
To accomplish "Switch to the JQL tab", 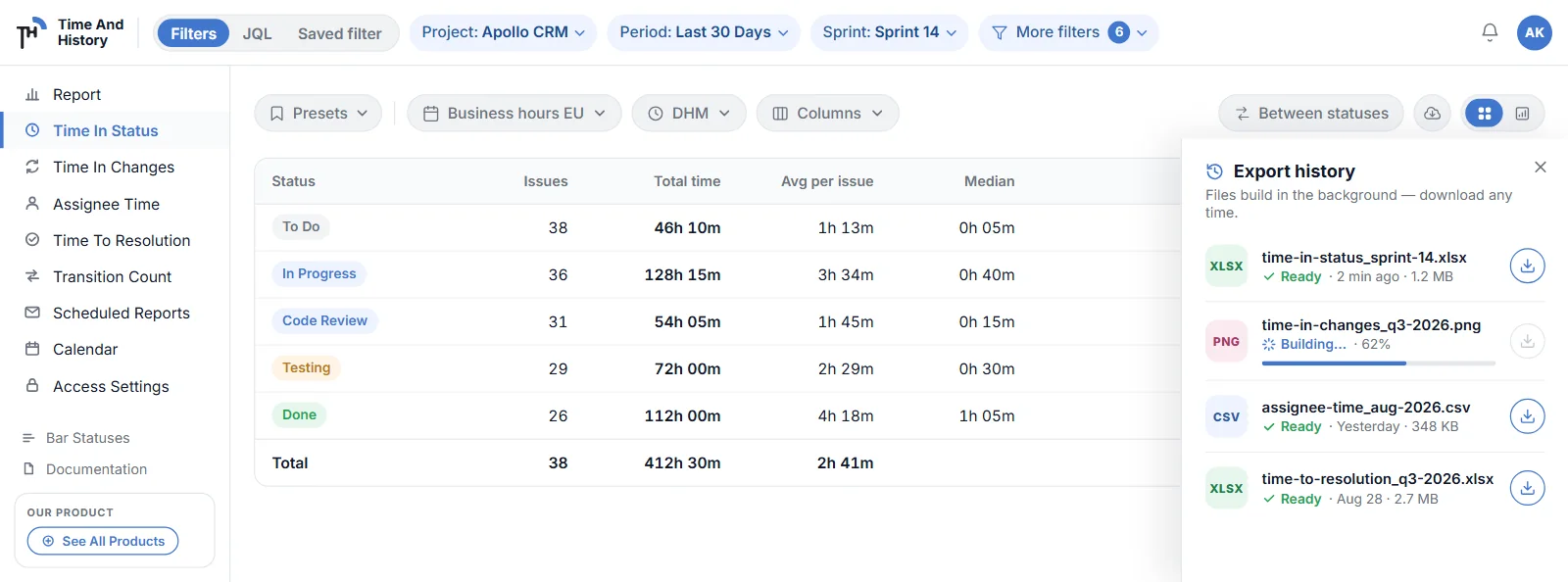I will pyautogui.click(x=257, y=33).
